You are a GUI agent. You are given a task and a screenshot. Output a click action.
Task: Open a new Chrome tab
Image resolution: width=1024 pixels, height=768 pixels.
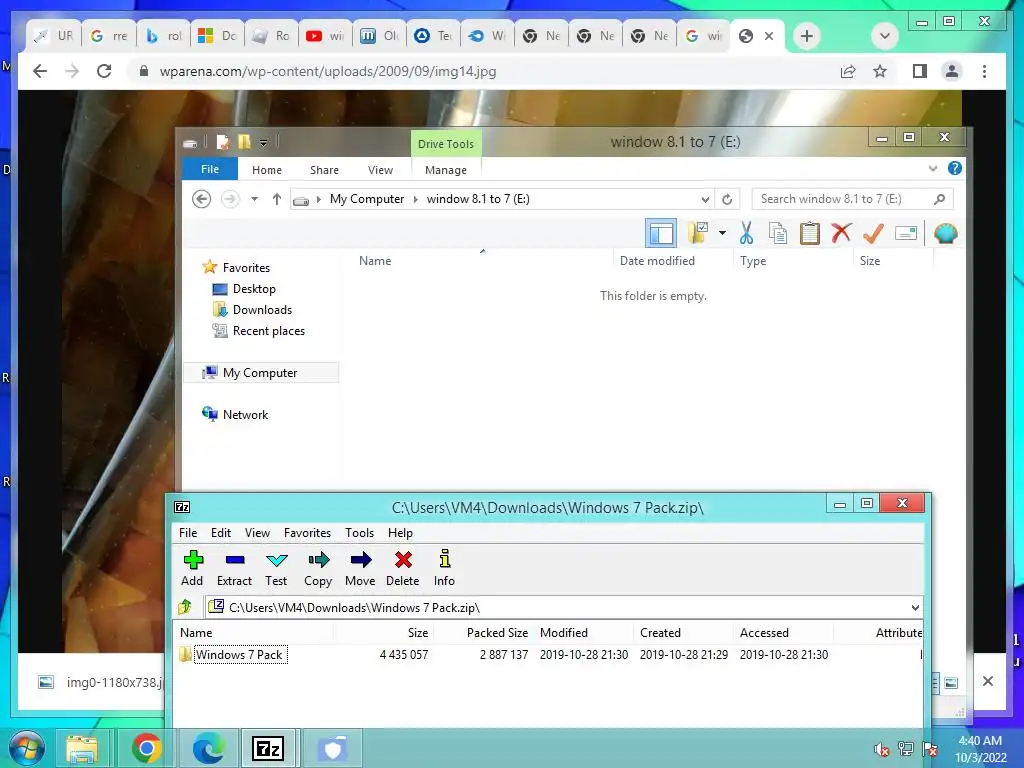coord(807,36)
